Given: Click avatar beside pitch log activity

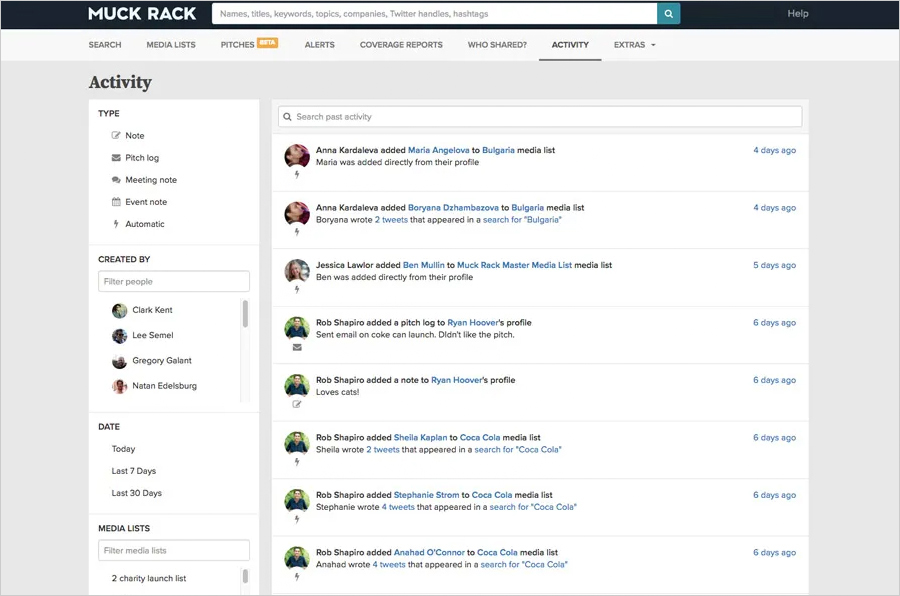Looking at the screenshot, I should coord(297,328).
